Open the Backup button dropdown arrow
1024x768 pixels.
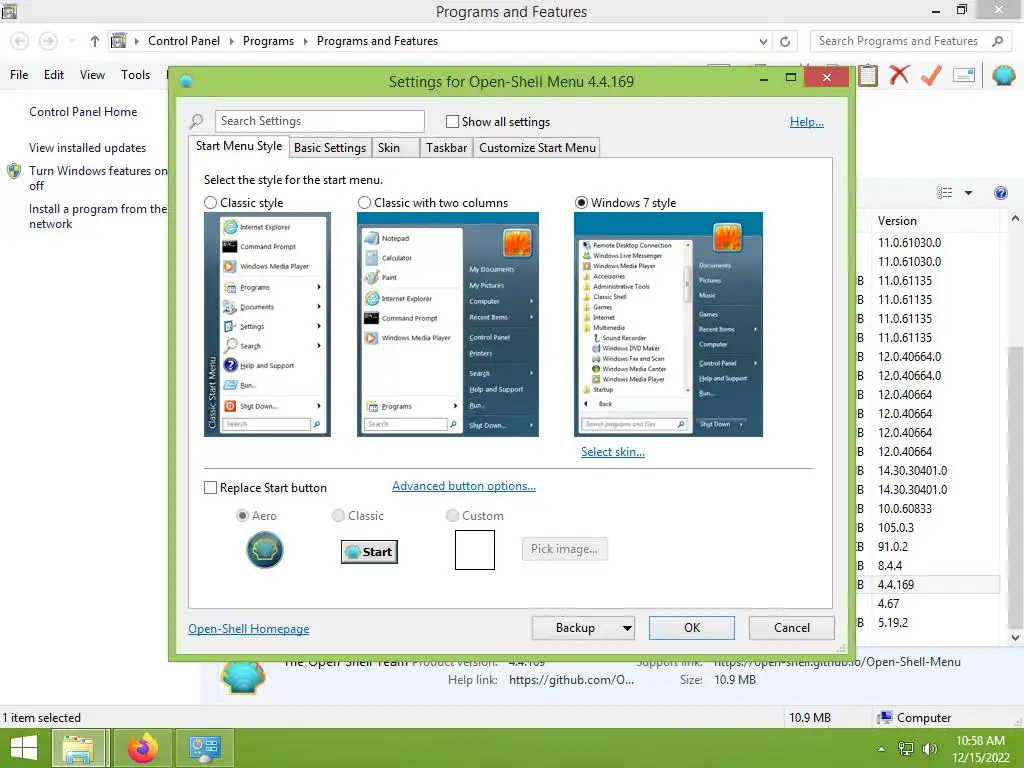pos(627,628)
